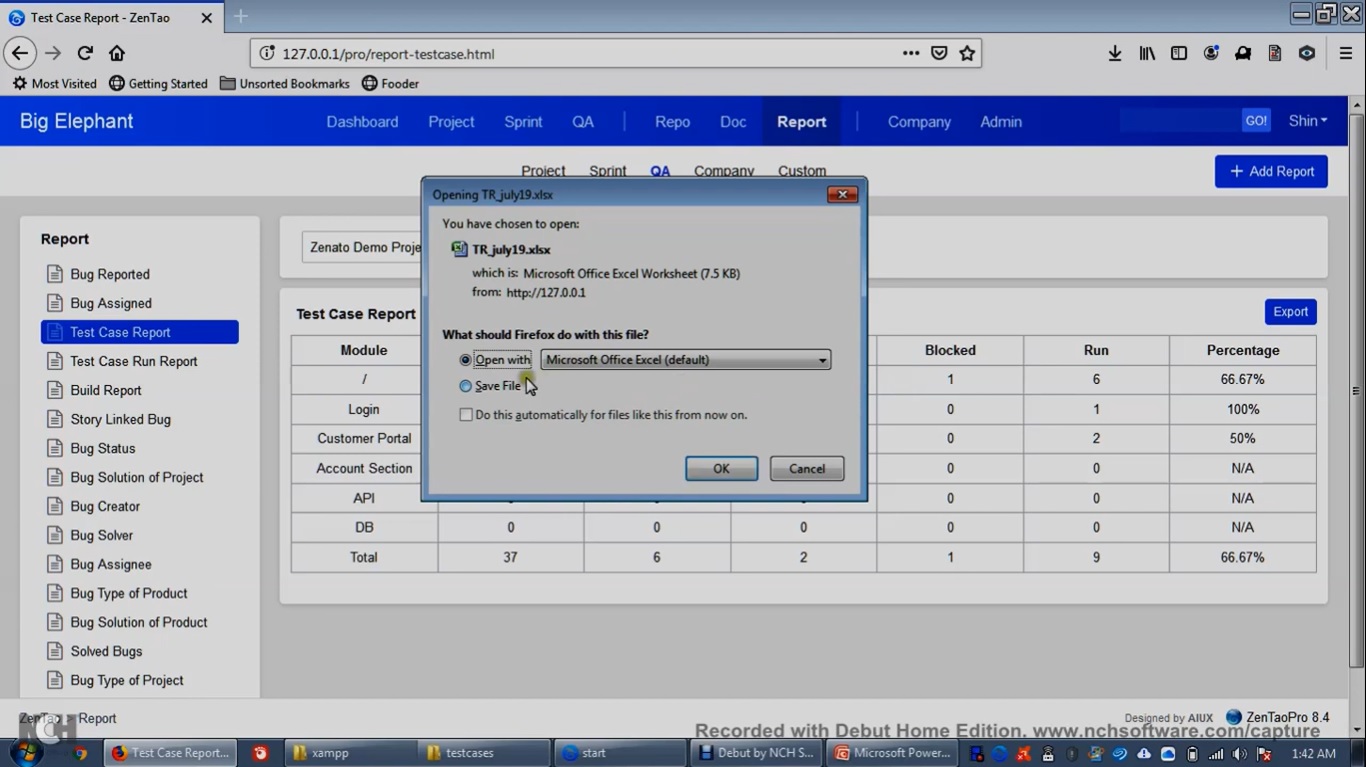Click the network signal tray icon
This screenshot has height=767, width=1366.
(1216, 754)
